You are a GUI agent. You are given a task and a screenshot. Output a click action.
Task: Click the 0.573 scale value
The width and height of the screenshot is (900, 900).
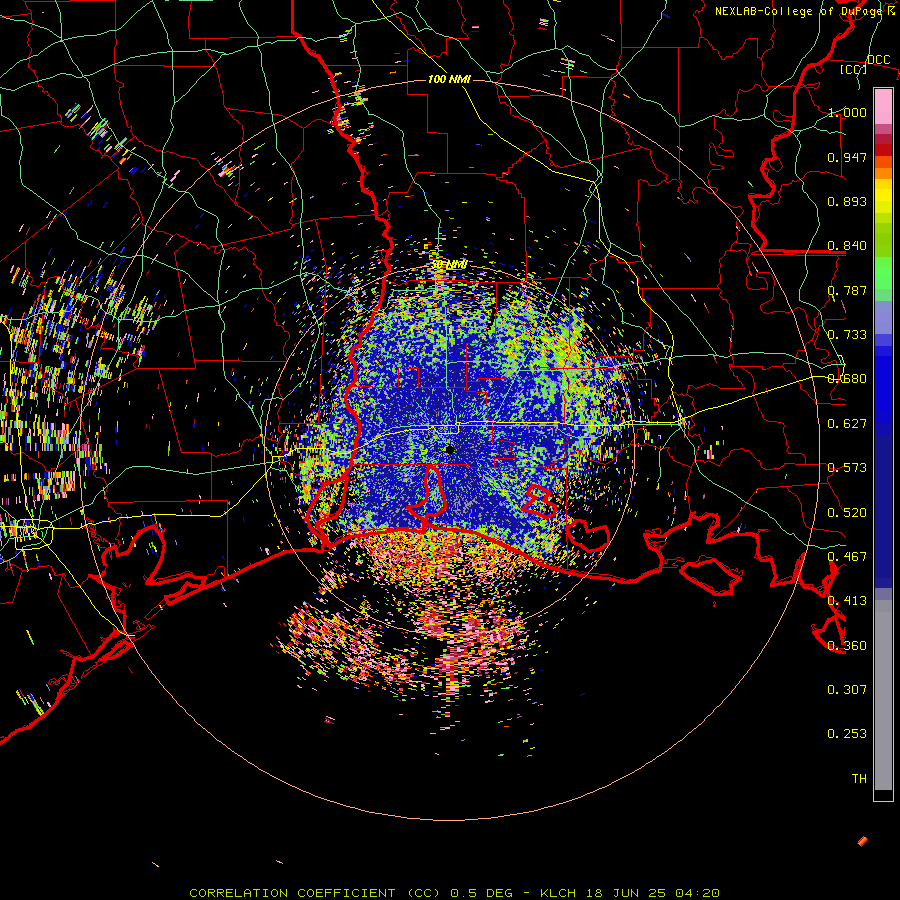tap(847, 468)
